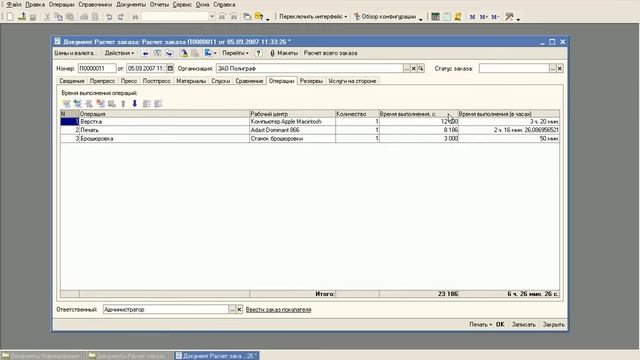Open the search combo box dropdown arrow
Viewport: 640px width, 360px height.
pos(212,17)
